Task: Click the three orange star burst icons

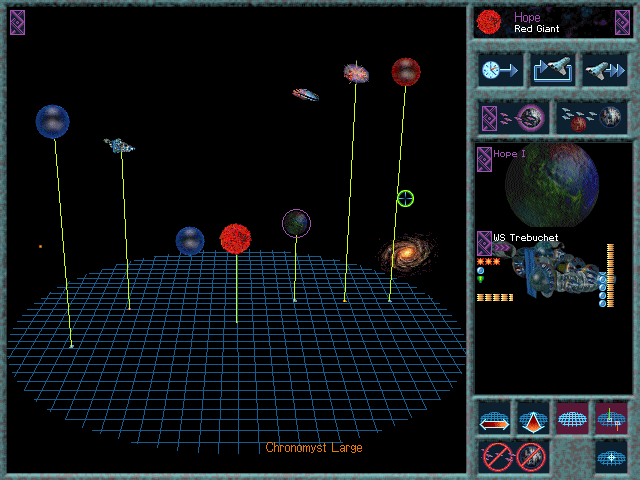Action: [489, 262]
